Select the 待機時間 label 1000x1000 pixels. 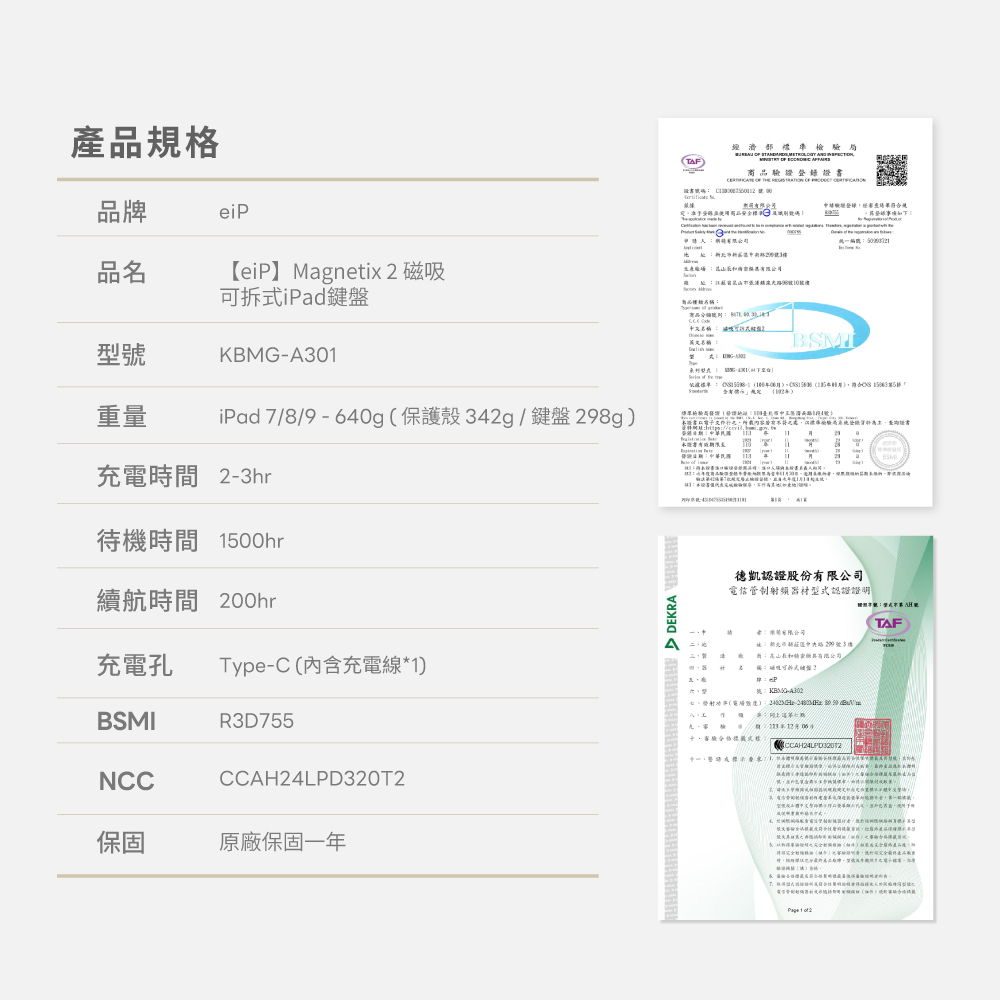147,541
